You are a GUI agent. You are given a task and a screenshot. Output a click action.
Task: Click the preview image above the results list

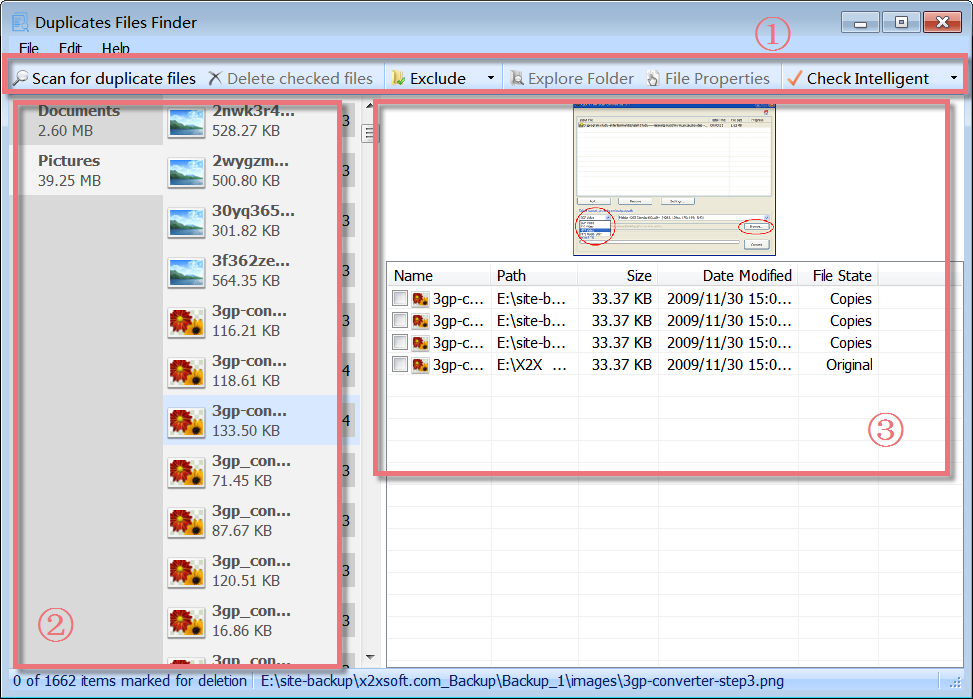672,181
